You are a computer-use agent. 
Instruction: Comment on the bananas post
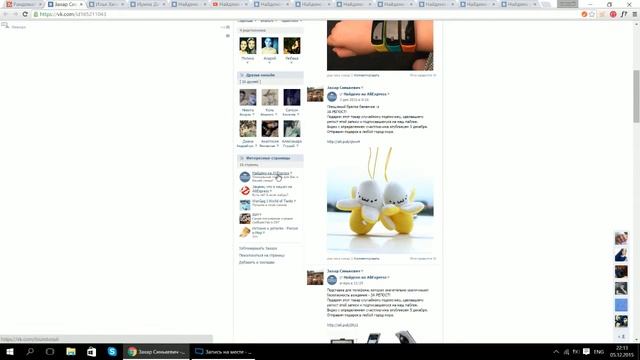click(366, 259)
